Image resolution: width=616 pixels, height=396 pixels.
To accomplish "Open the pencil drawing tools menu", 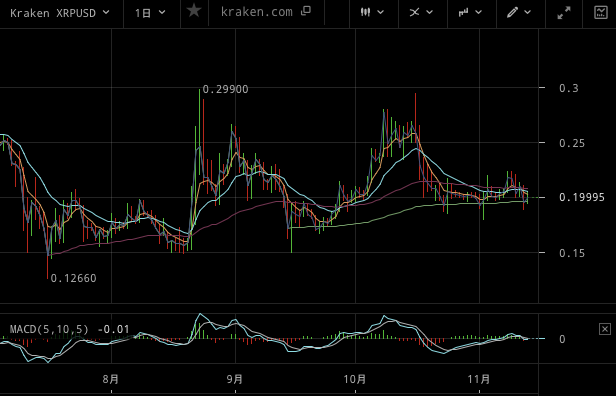I will (x=519, y=13).
